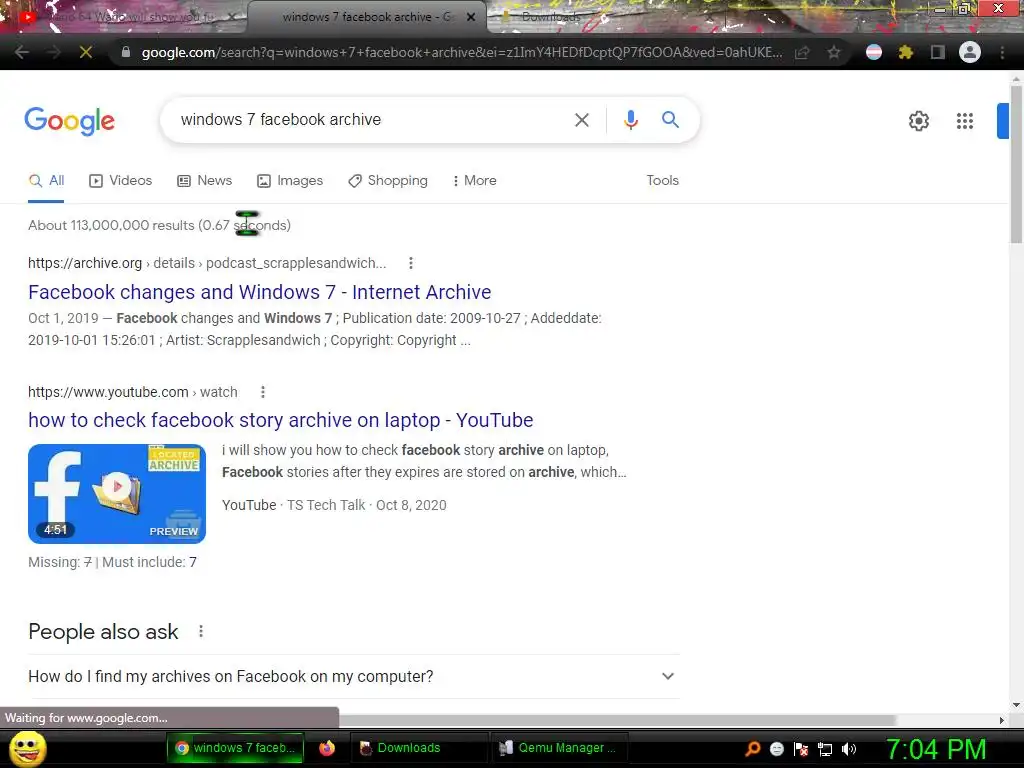Toggle the browser side panel
Viewport: 1024px width, 768px height.
pyautogui.click(x=938, y=52)
